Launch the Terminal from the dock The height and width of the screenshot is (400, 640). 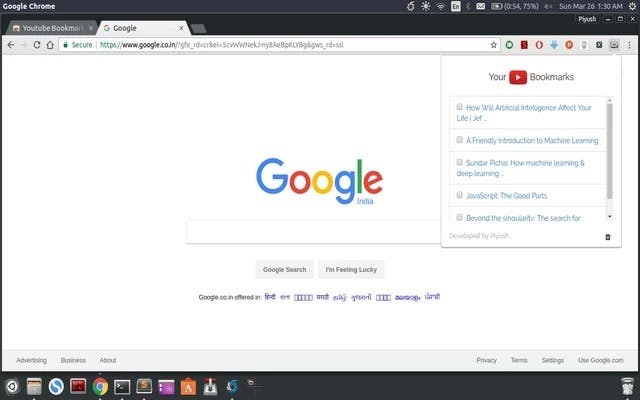122,386
